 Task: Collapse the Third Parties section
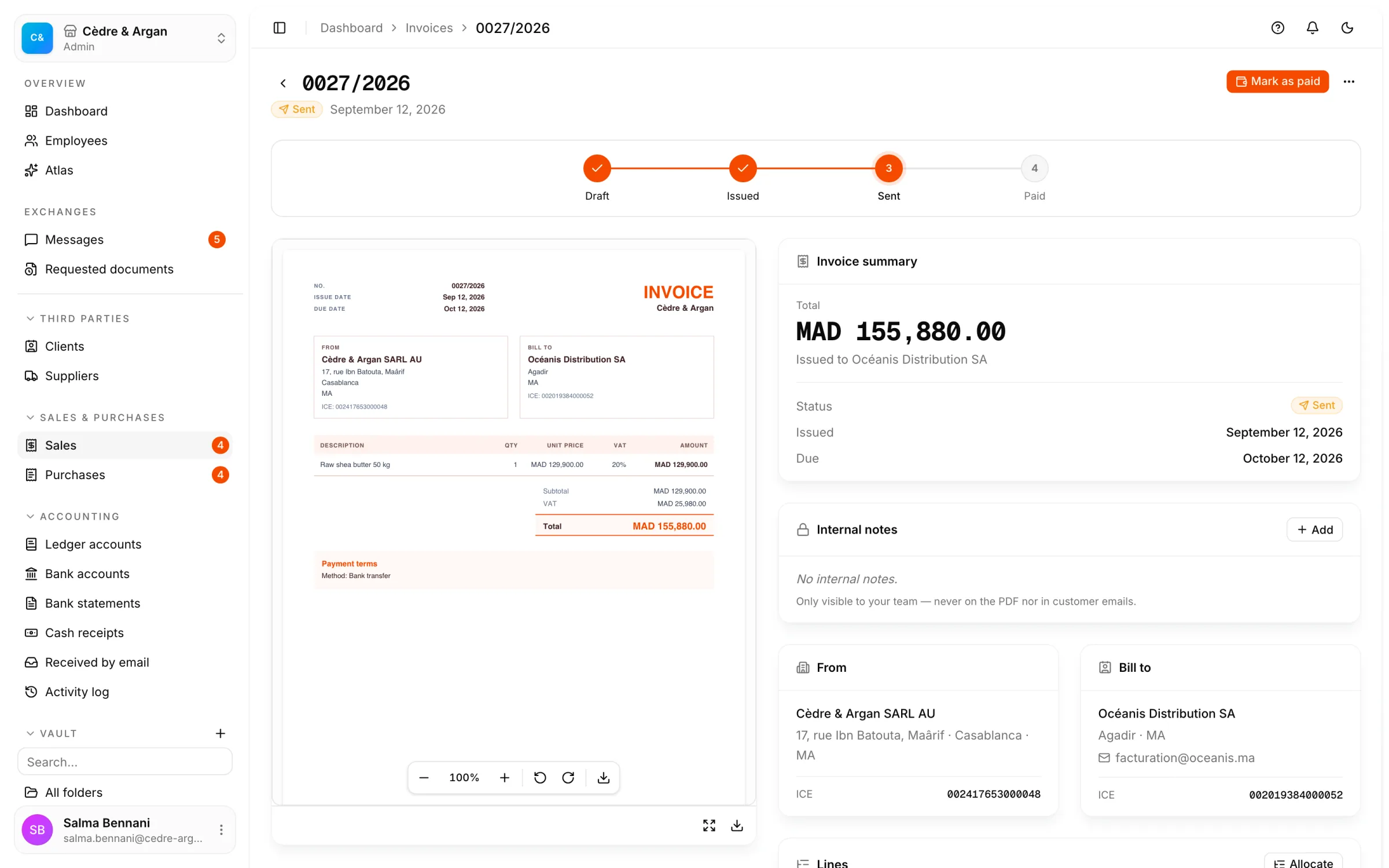coord(78,319)
